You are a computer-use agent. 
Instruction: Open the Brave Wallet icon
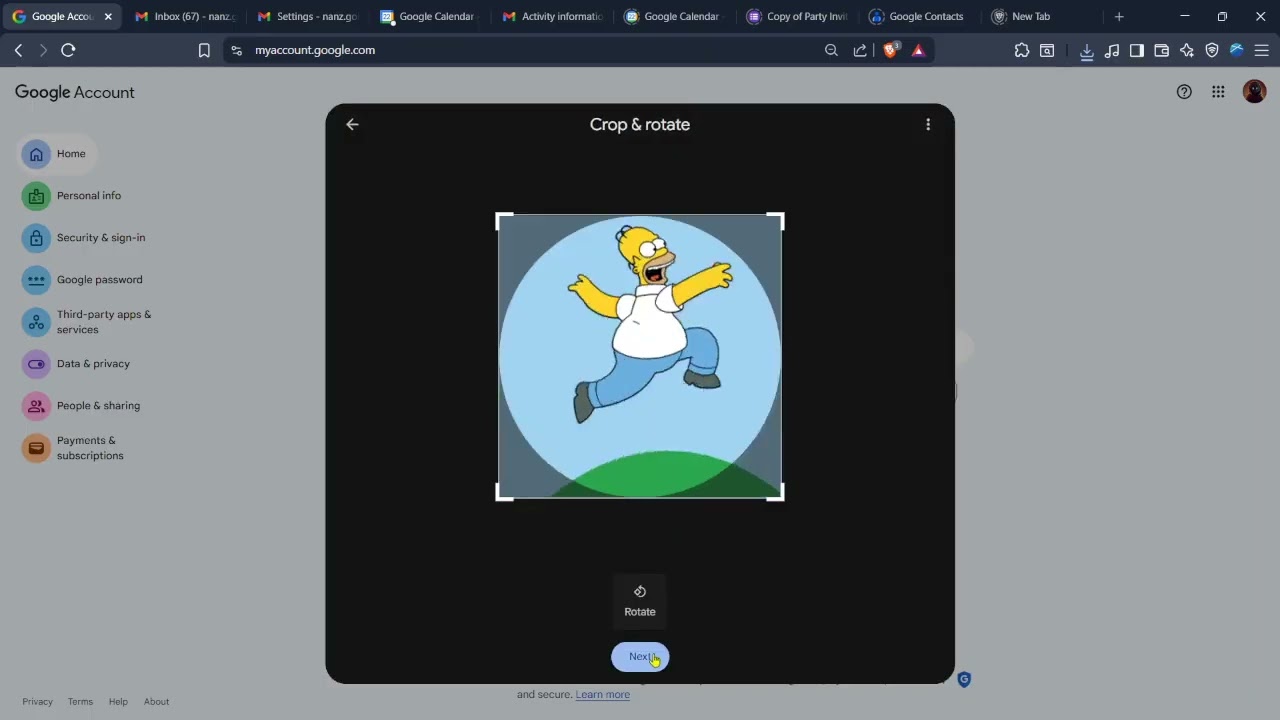tap(1162, 50)
